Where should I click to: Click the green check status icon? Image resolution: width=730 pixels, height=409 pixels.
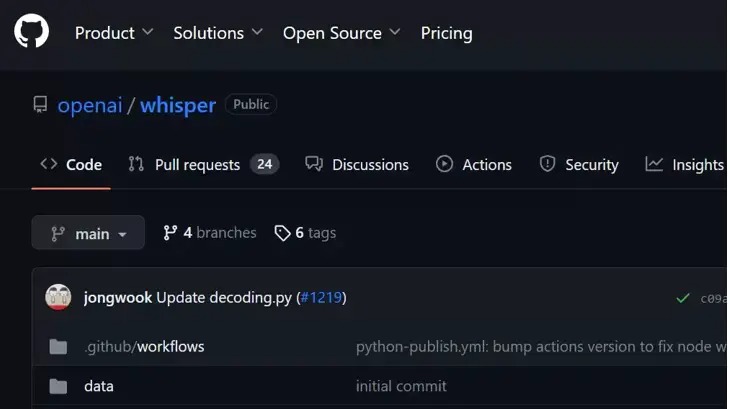pyautogui.click(x=683, y=298)
